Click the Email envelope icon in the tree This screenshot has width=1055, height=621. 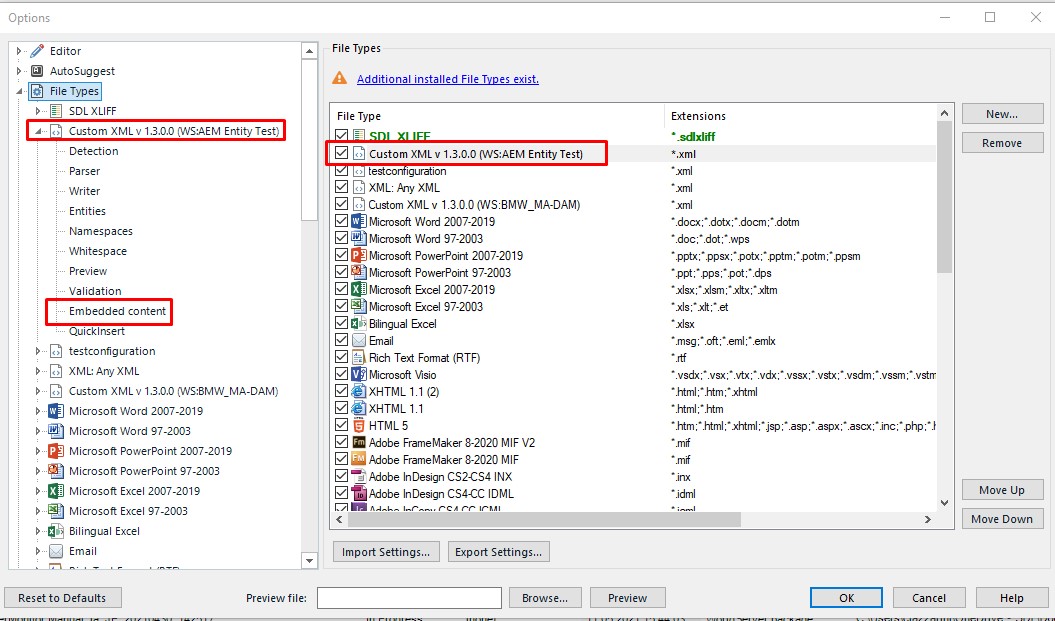click(x=56, y=551)
